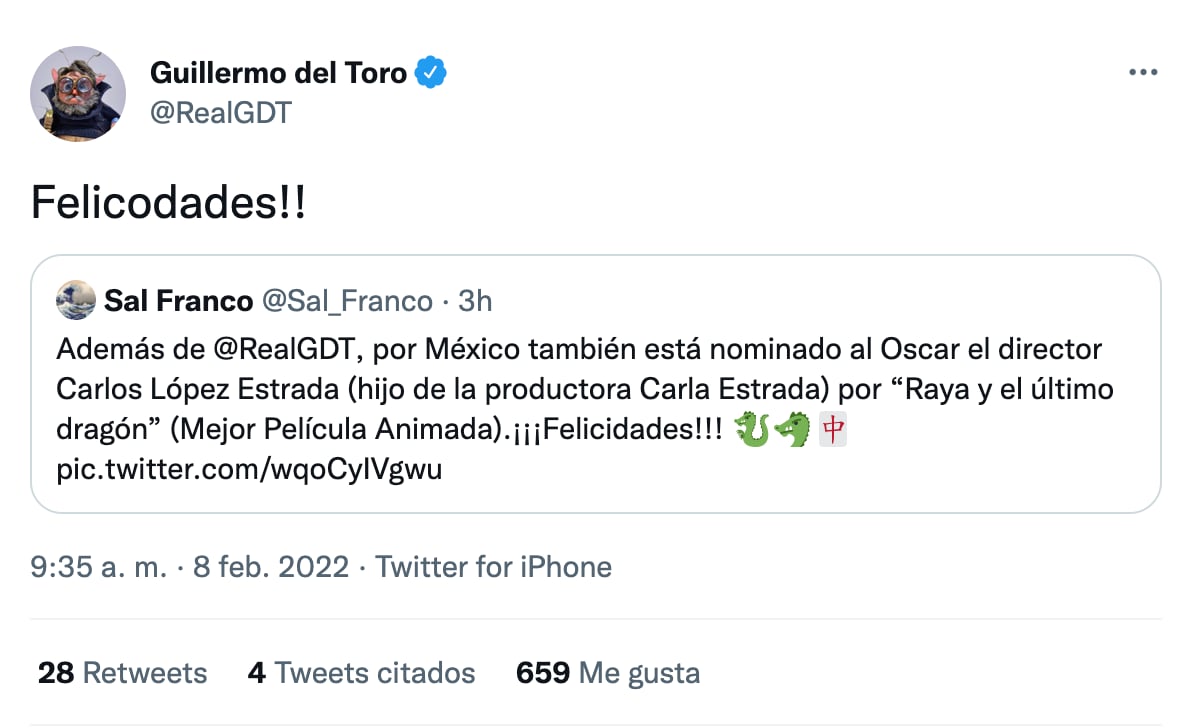The width and height of the screenshot is (1194, 728).
Task: Click the crocodile emoji
Action: tap(793, 430)
